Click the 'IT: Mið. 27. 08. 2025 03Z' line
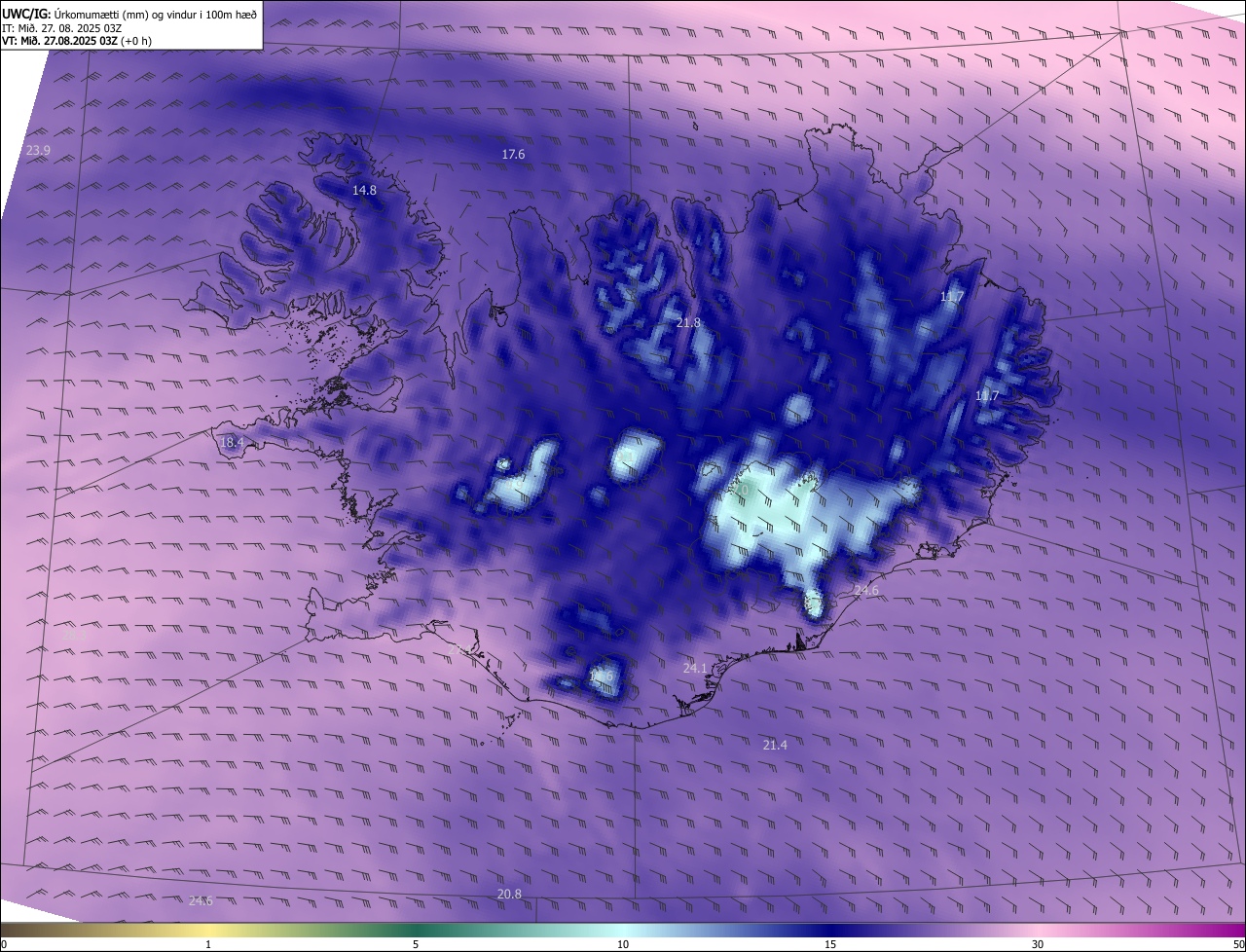The image size is (1246, 952). [x=61, y=28]
